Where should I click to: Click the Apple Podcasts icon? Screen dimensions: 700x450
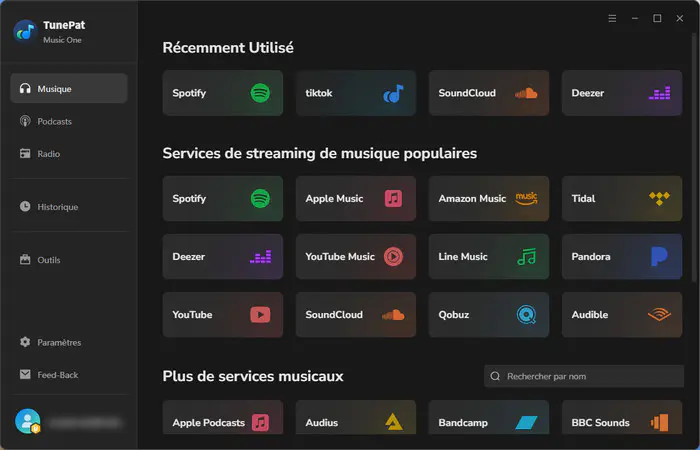point(260,422)
